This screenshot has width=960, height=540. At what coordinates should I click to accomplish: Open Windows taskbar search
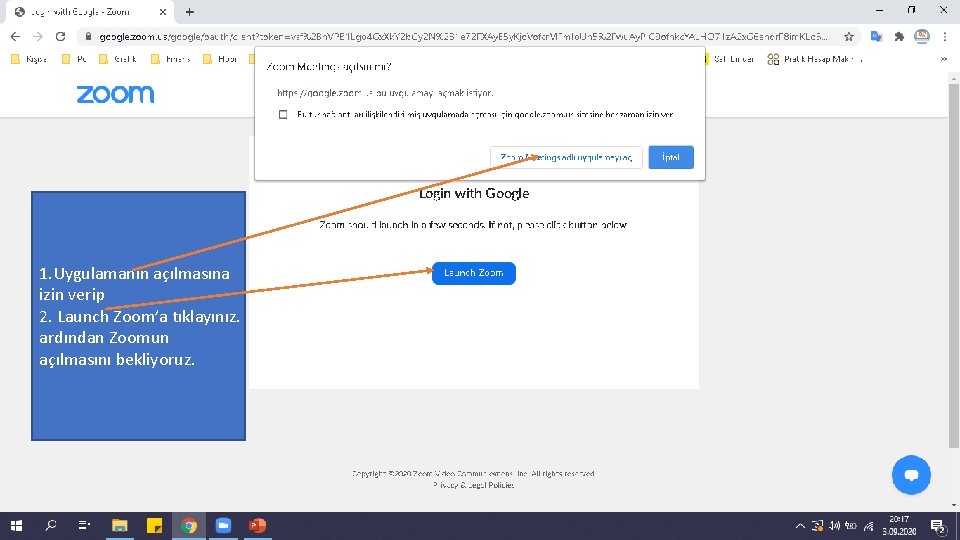pos(51,525)
